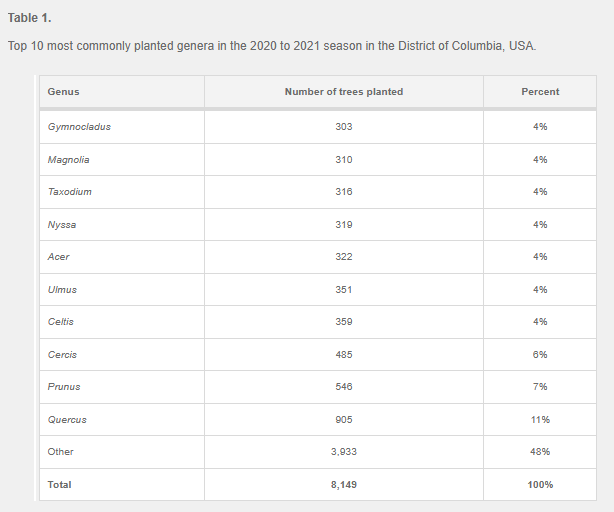614x512 pixels.
Task: Click the Celtis genus name
Action: click(x=61, y=322)
